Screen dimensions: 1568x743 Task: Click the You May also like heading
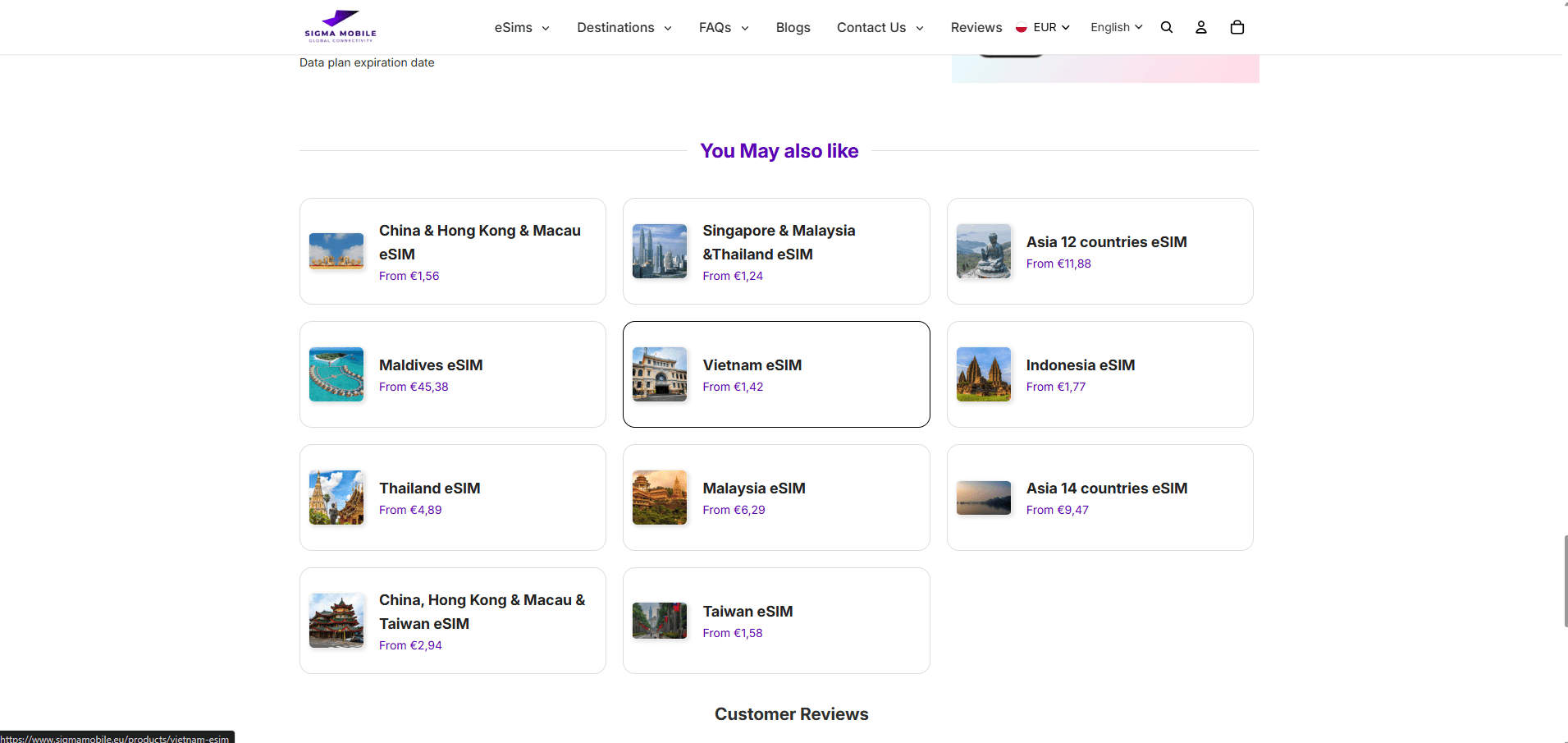pos(779,151)
